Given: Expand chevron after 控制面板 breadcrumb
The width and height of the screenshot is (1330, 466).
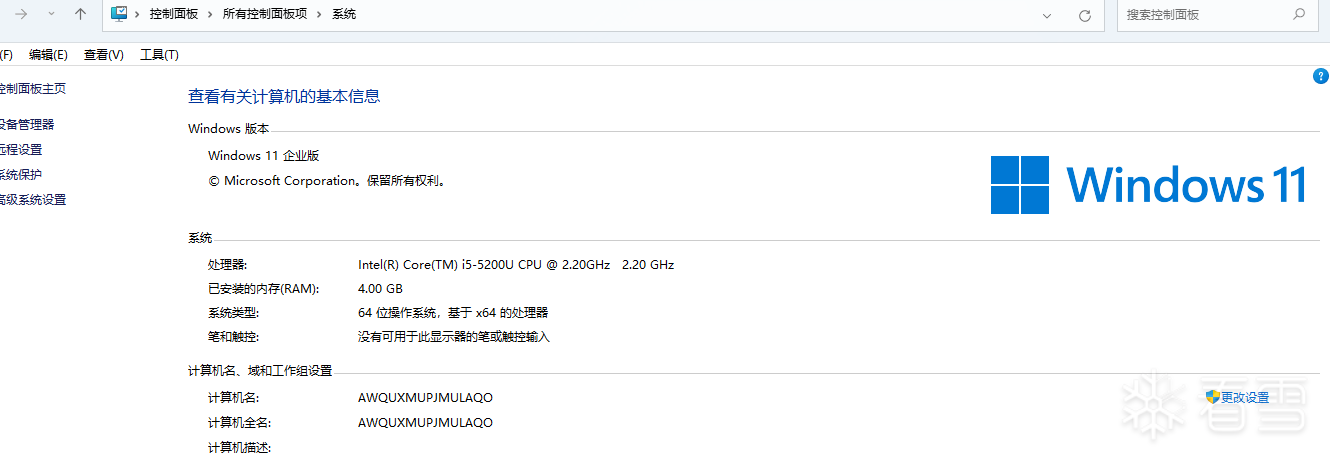Looking at the screenshot, I should pyautogui.click(x=210, y=15).
